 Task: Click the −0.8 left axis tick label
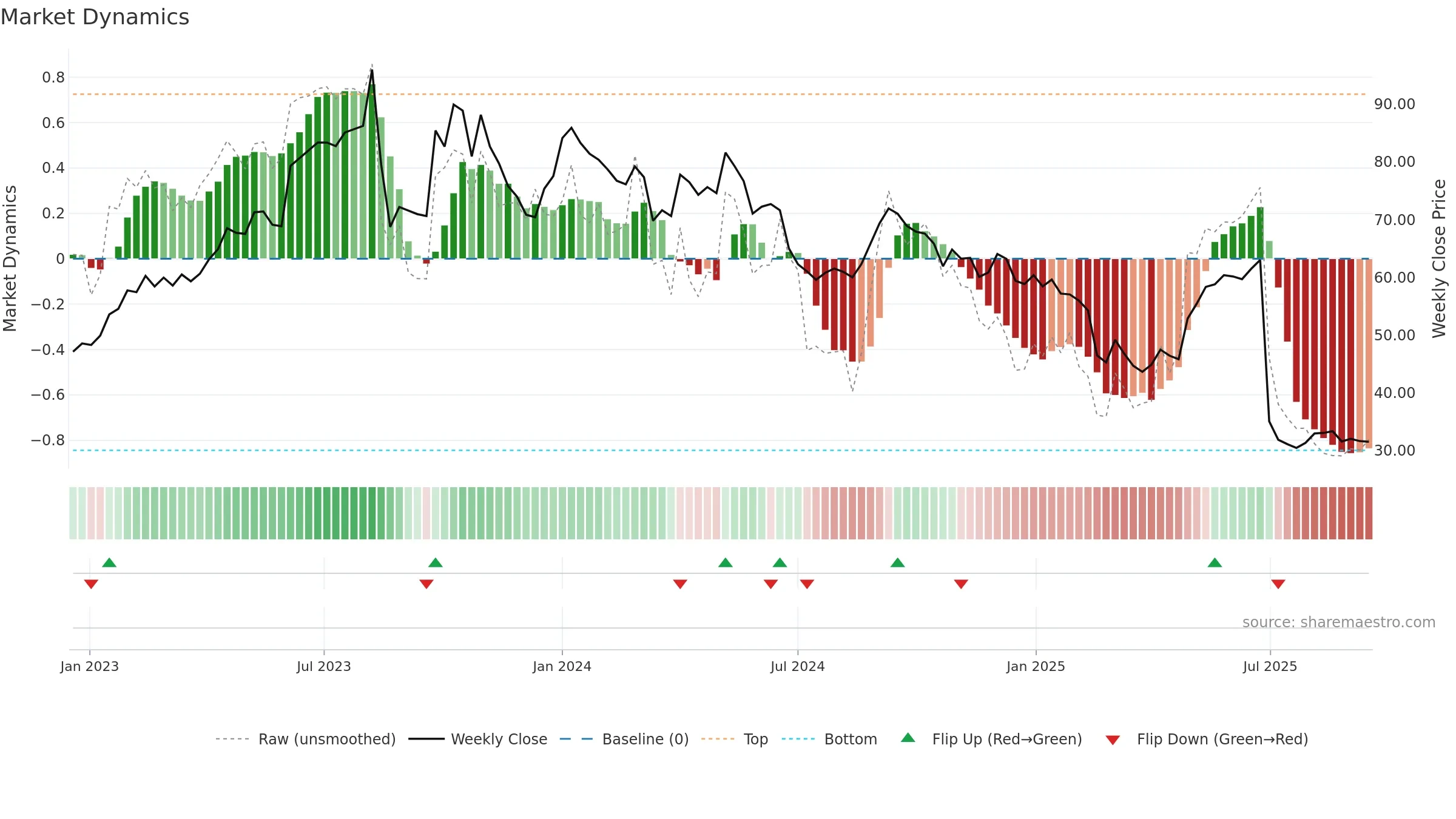click(x=48, y=440)
